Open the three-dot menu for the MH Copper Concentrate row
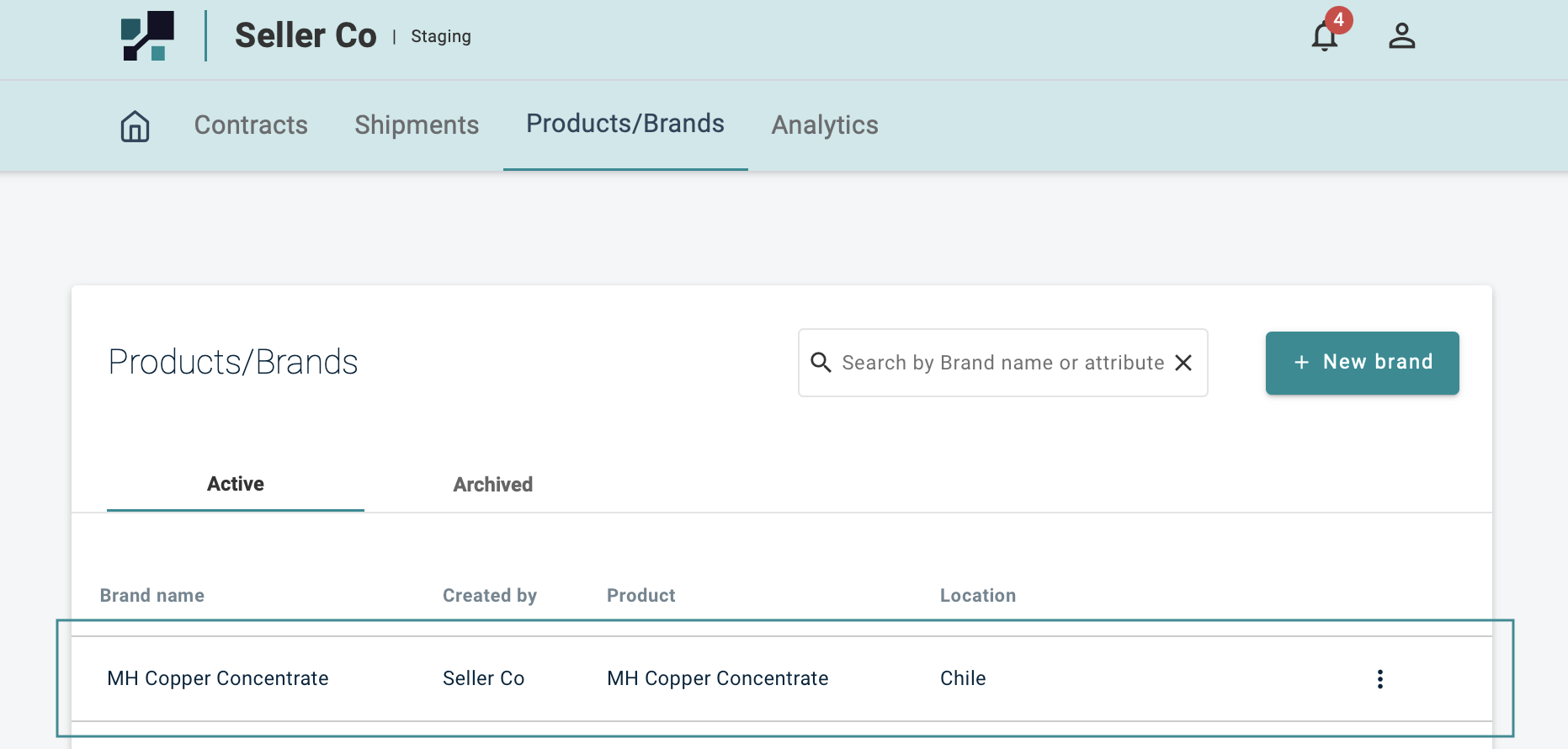 click(1379, 679)
